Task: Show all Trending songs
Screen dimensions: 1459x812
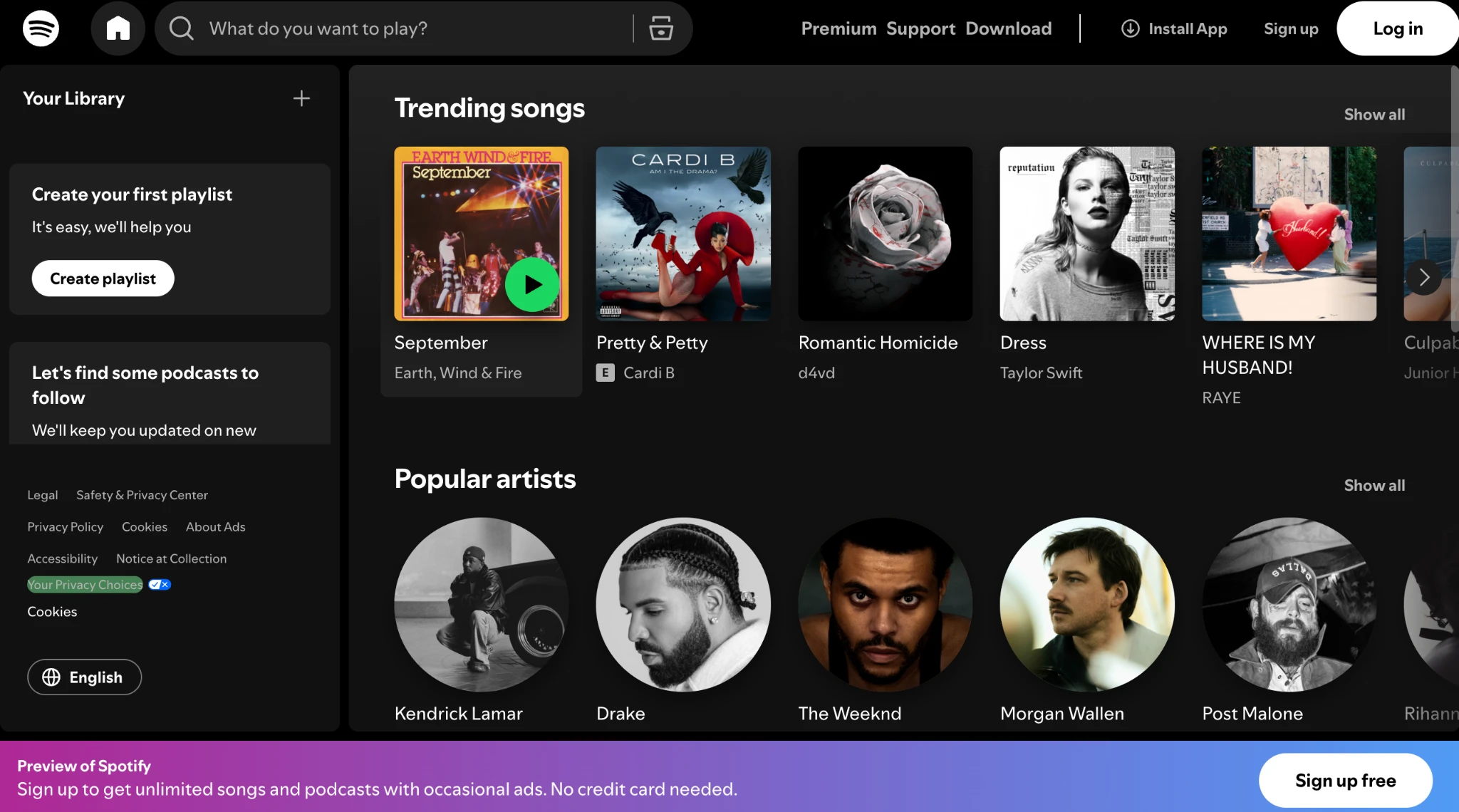Action: click(1374, 115)
